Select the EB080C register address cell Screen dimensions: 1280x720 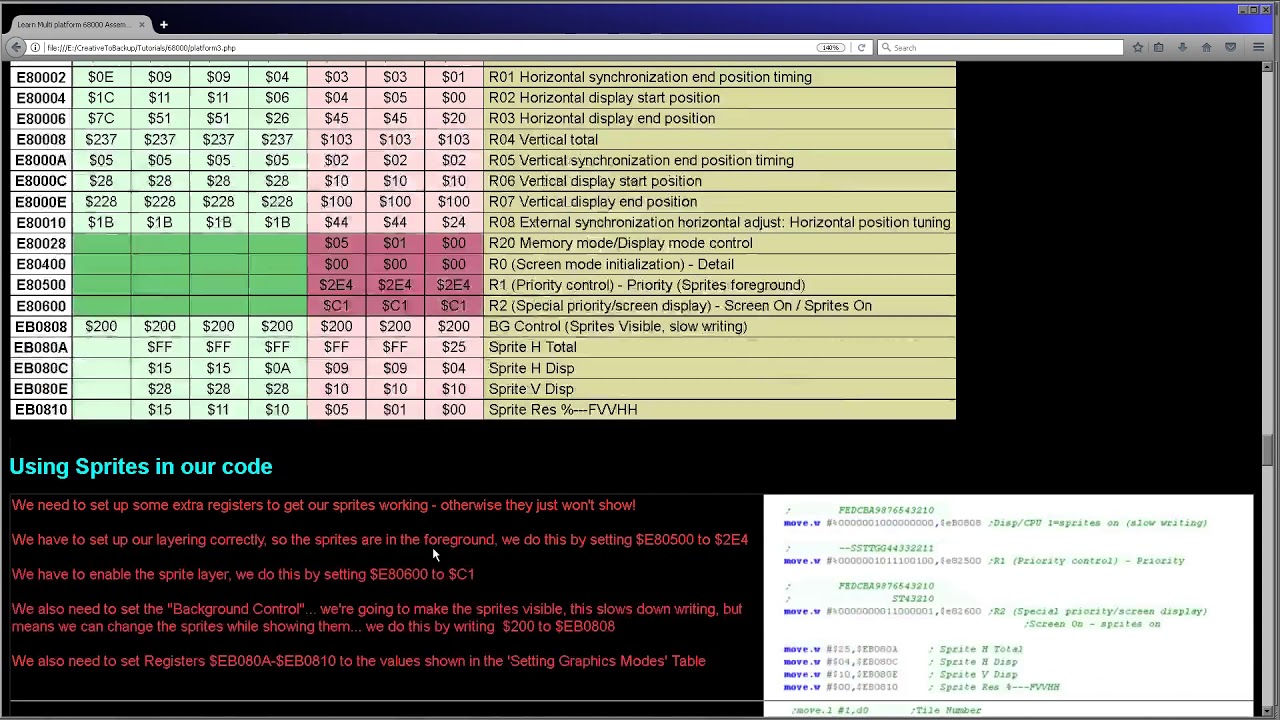(x=41, y=368)
